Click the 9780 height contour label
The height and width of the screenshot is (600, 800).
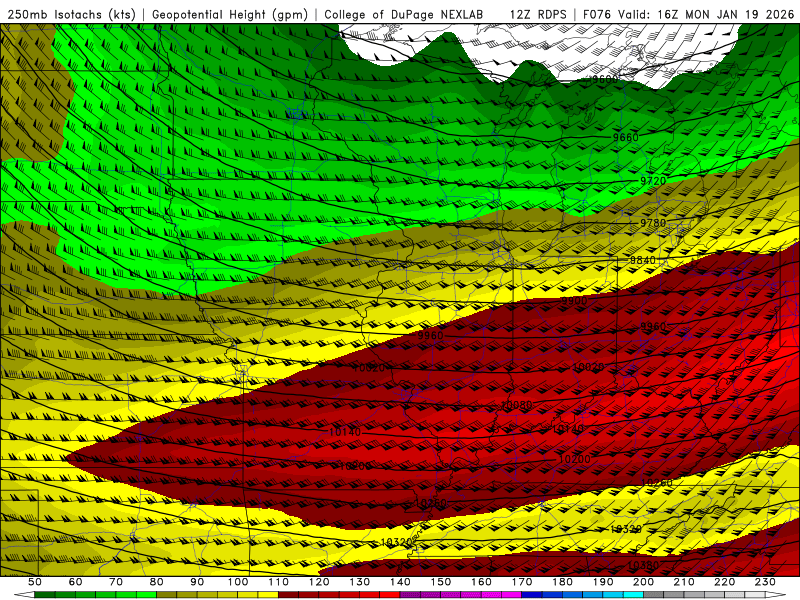click(x=653, y=223)
